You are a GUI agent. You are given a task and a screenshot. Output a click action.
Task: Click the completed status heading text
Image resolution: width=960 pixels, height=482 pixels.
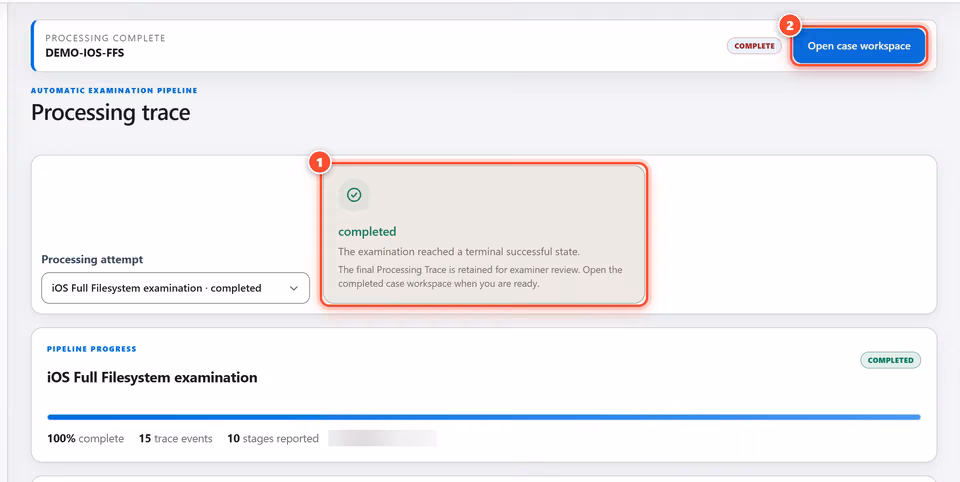tap(367, 232)
